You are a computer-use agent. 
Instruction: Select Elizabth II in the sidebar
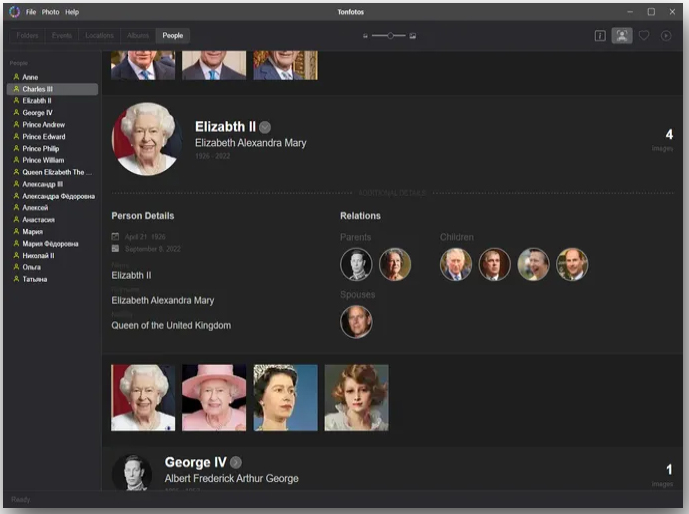[x=52, y=101]
